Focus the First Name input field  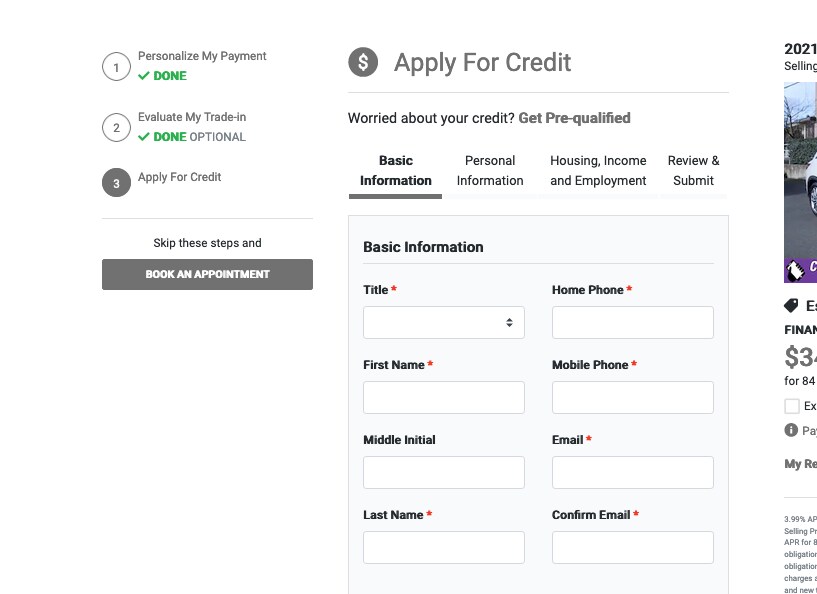tap(444, 398)
